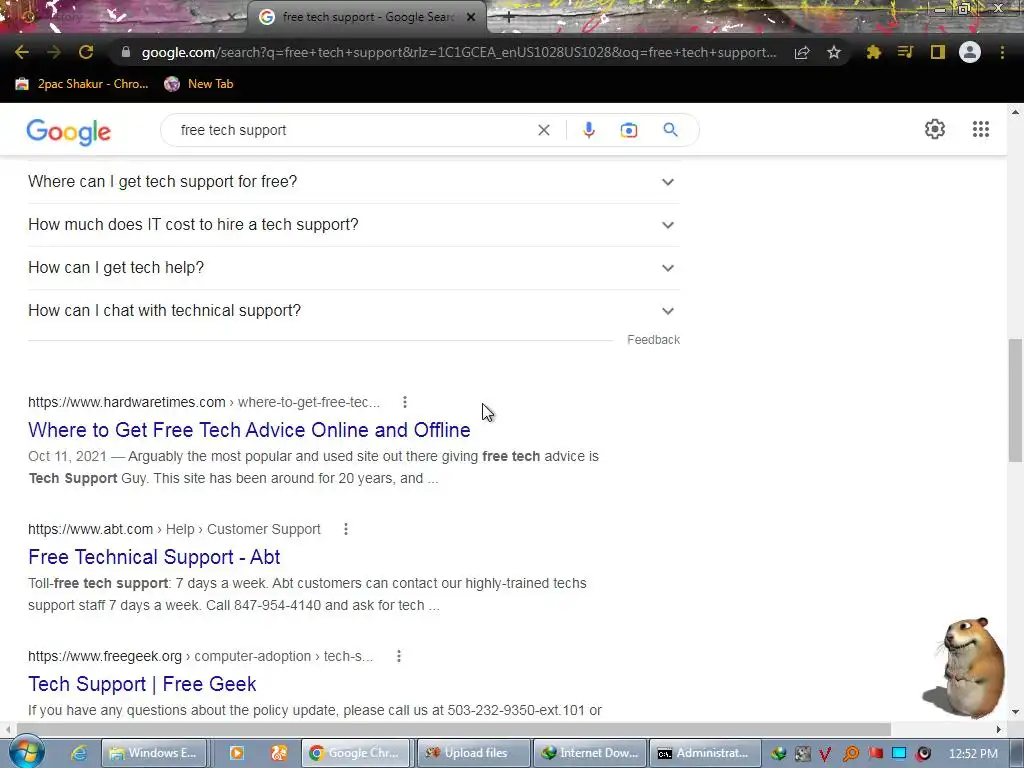
Task: Click the vertical scrollbar thumb
Action: (1015, 400)
